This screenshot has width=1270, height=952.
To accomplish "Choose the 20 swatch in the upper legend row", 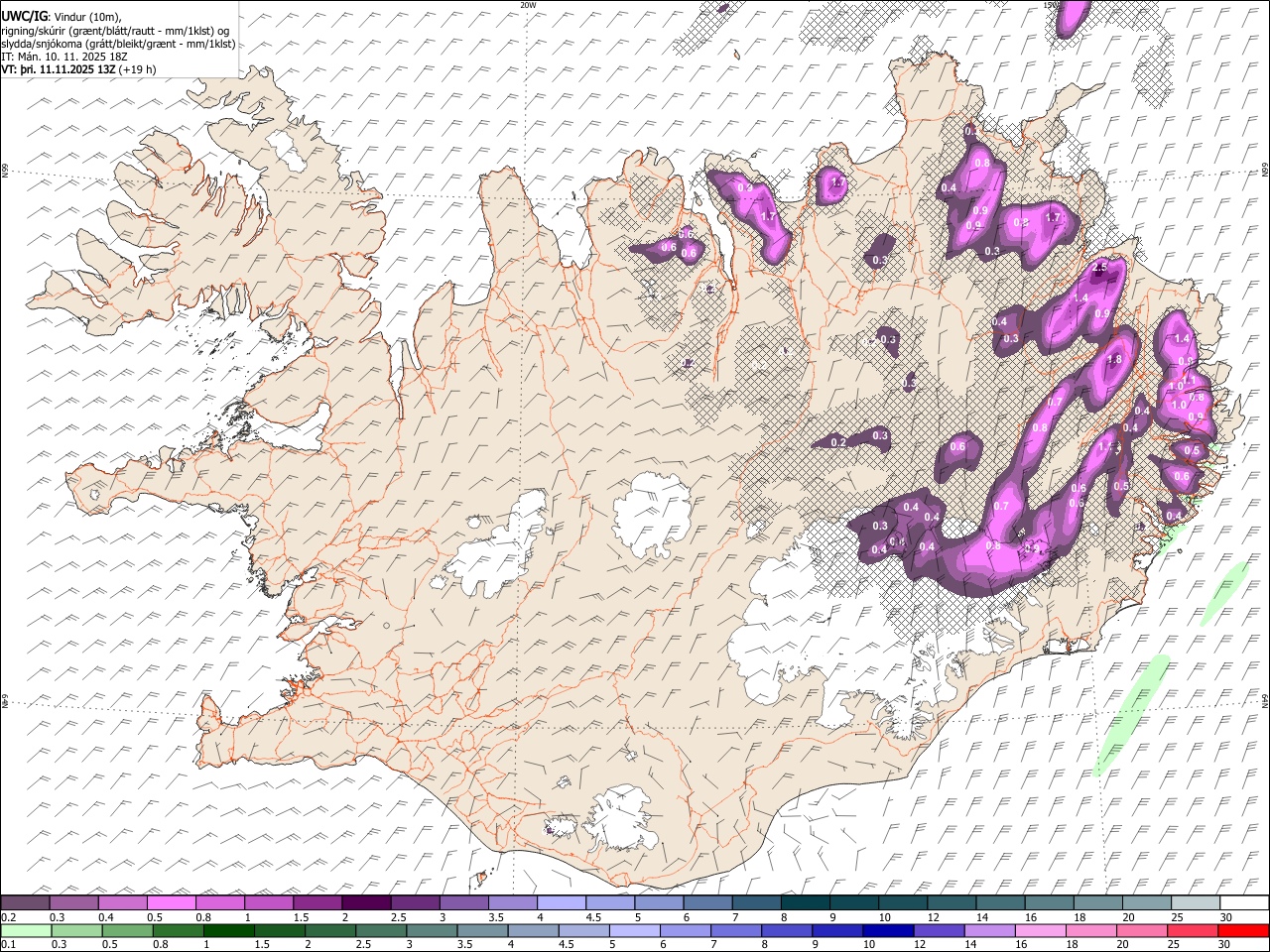I will (x=1146, y=902).
